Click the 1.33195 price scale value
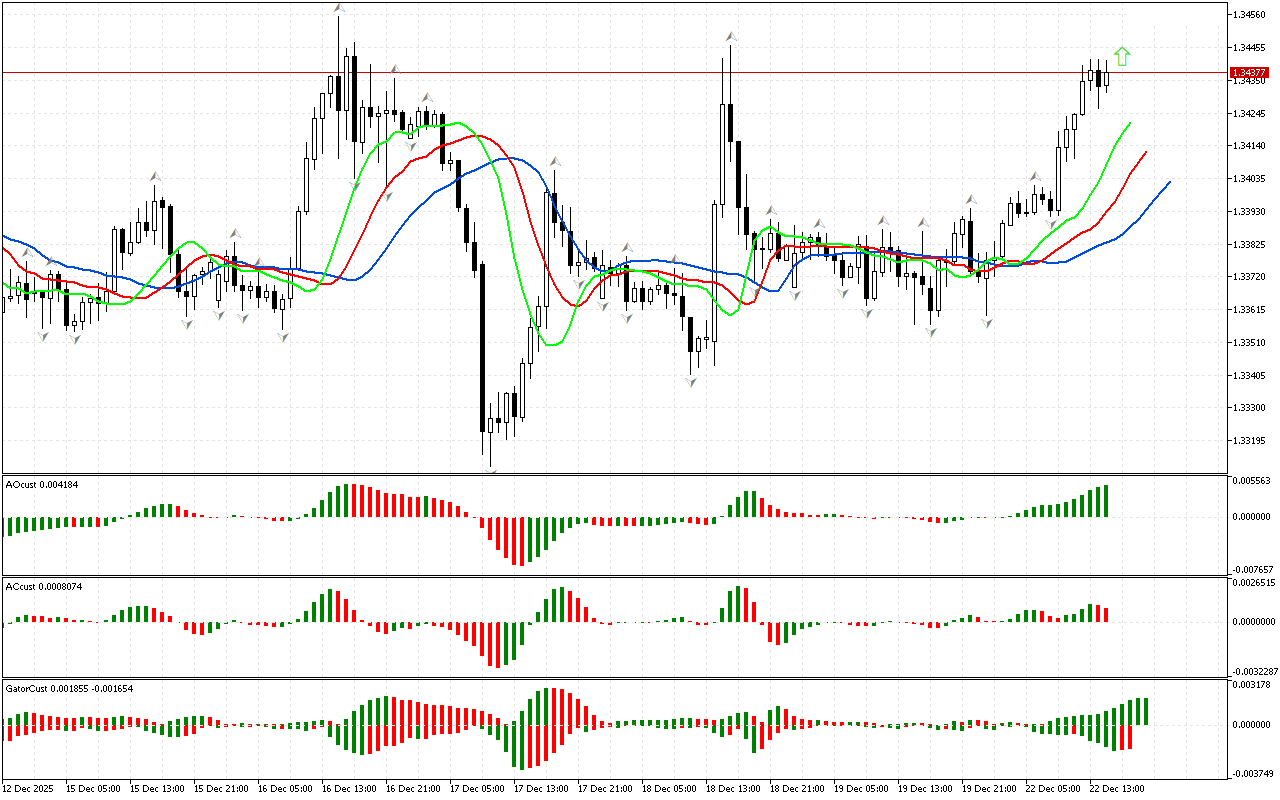1280x800 pixels. click(x=1250, y=441)
